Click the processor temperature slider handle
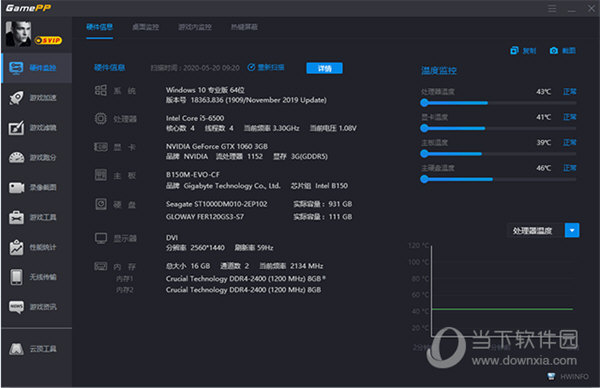The width and height of the screenshot is (600, 388). tap(424, 103)
